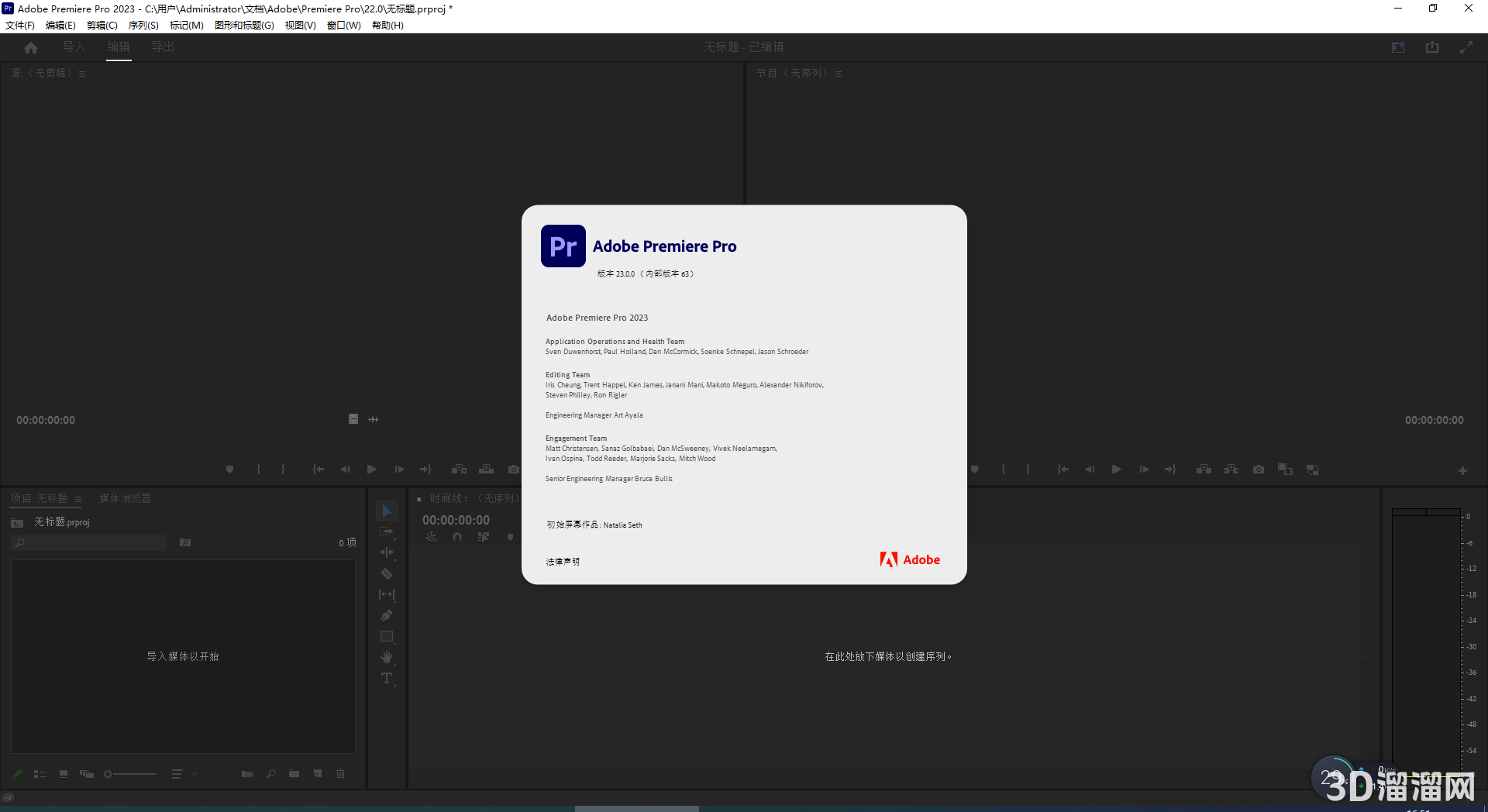Click the 法律声明 link in the dialog
The image size is (1488, 812).
pos(563,561)
